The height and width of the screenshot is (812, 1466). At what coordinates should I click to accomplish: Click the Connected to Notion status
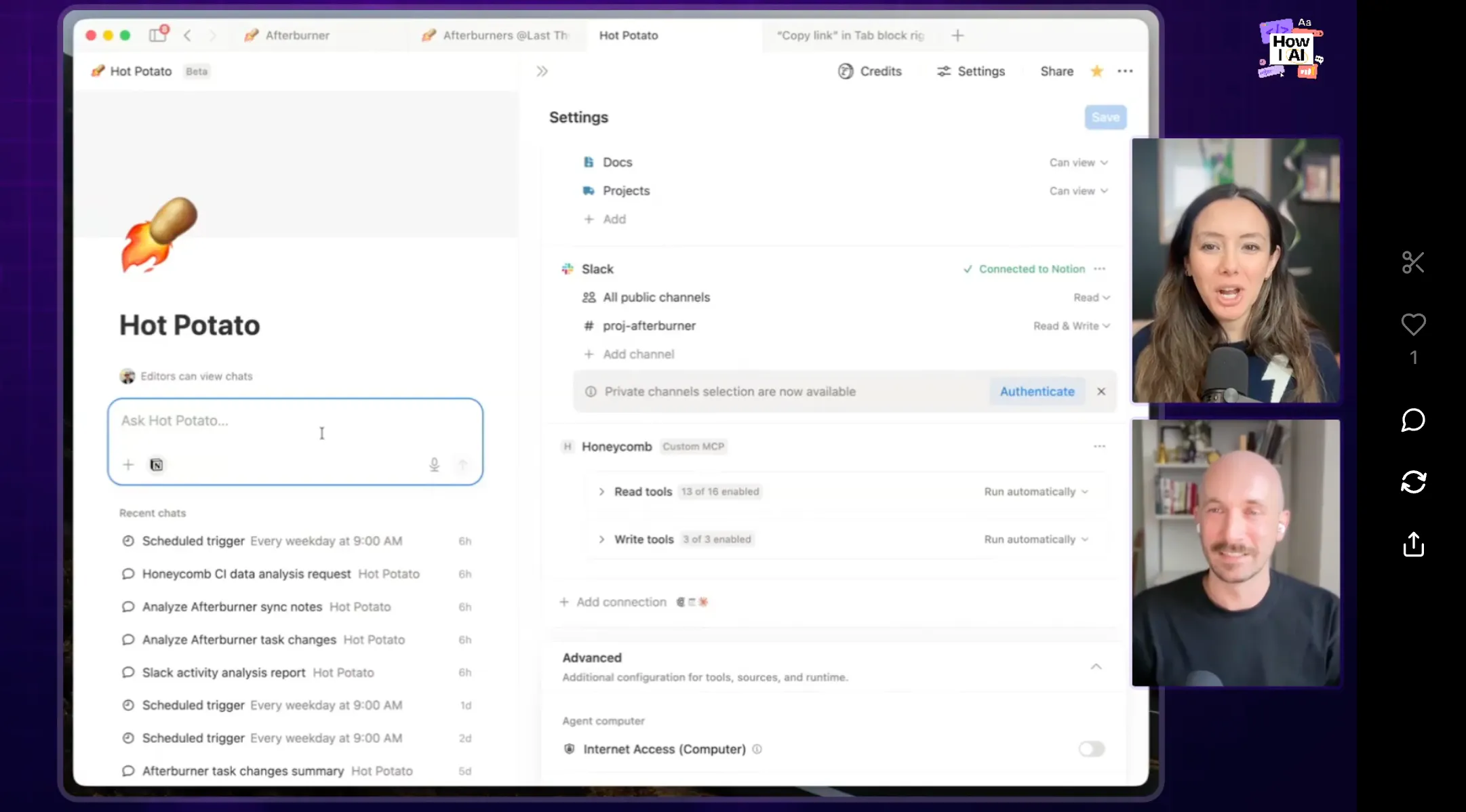point(1024,269)
